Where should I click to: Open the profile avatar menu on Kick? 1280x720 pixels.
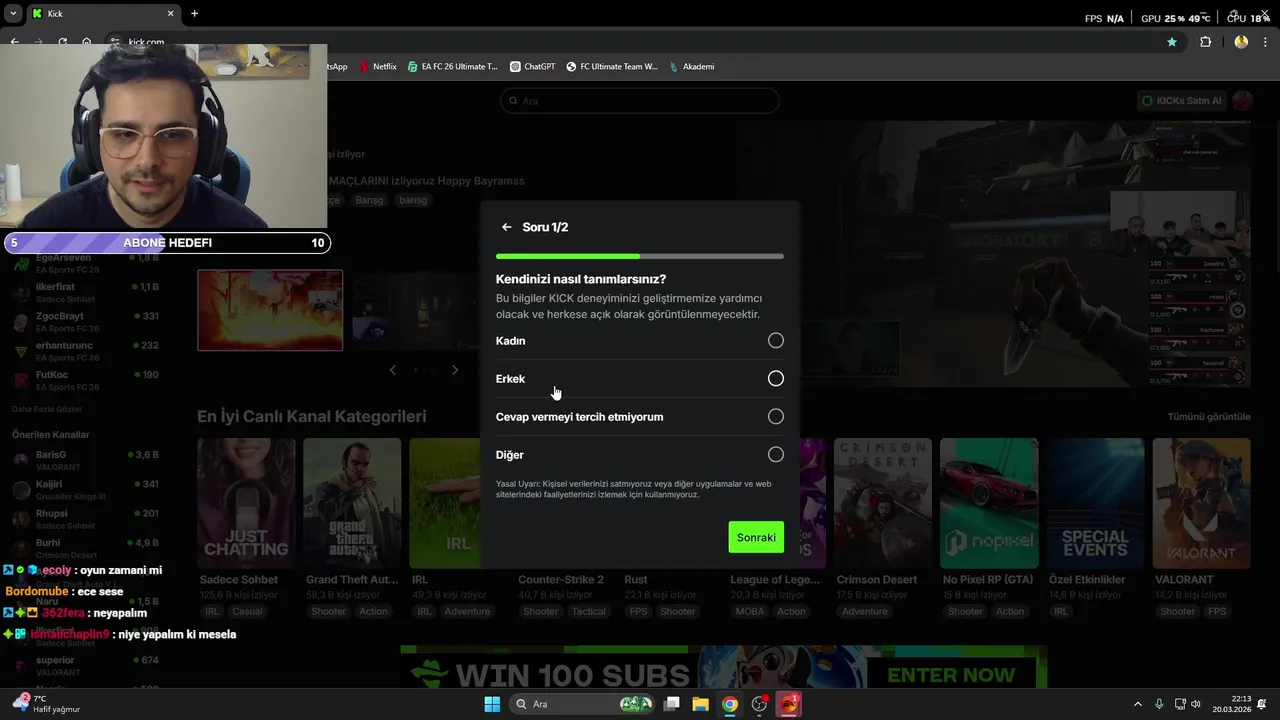(1243, 101)
